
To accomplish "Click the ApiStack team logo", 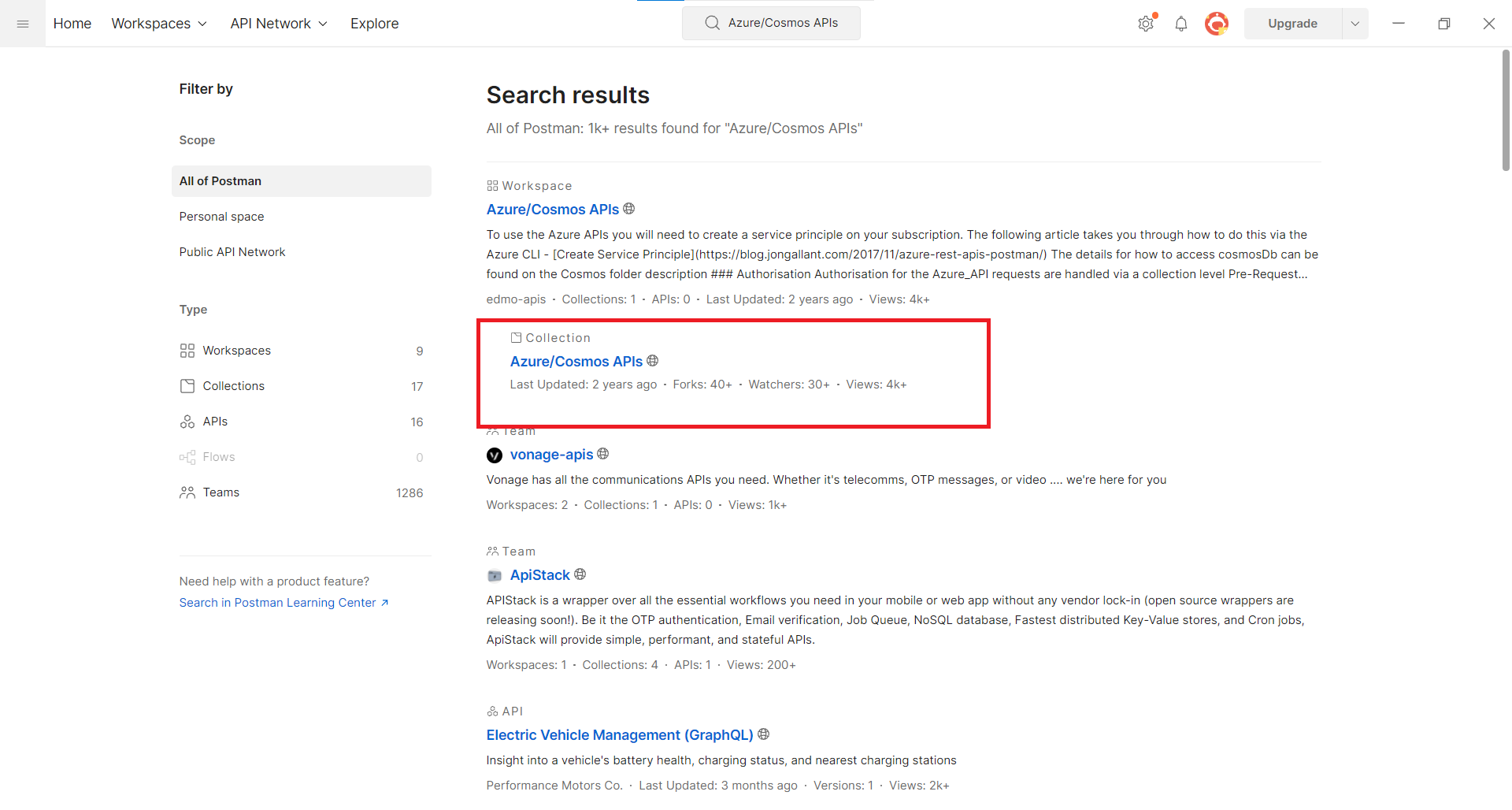I will (x=495, y=576).
